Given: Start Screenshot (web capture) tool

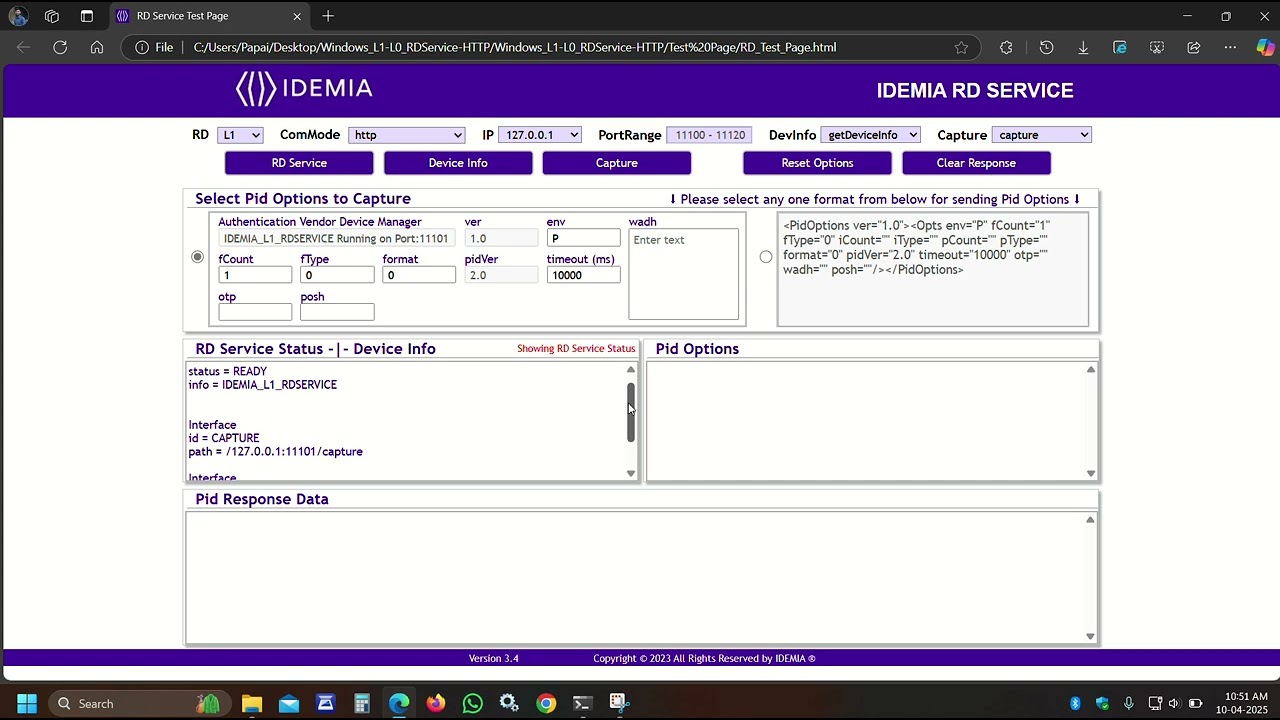Looking at the screenshot, I should pos(1157,47).
